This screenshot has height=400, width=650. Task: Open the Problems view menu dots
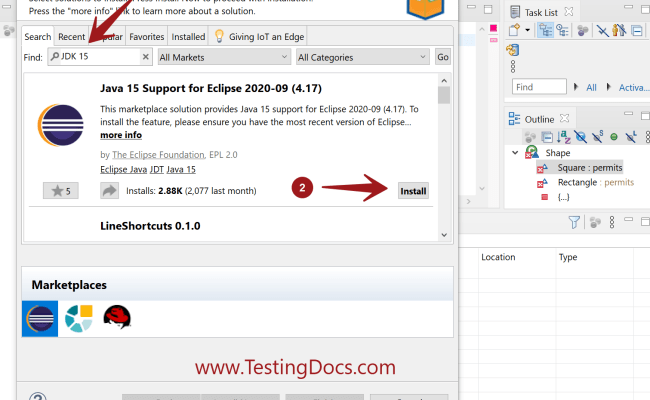pyautogui.click(x=612, y=223)
